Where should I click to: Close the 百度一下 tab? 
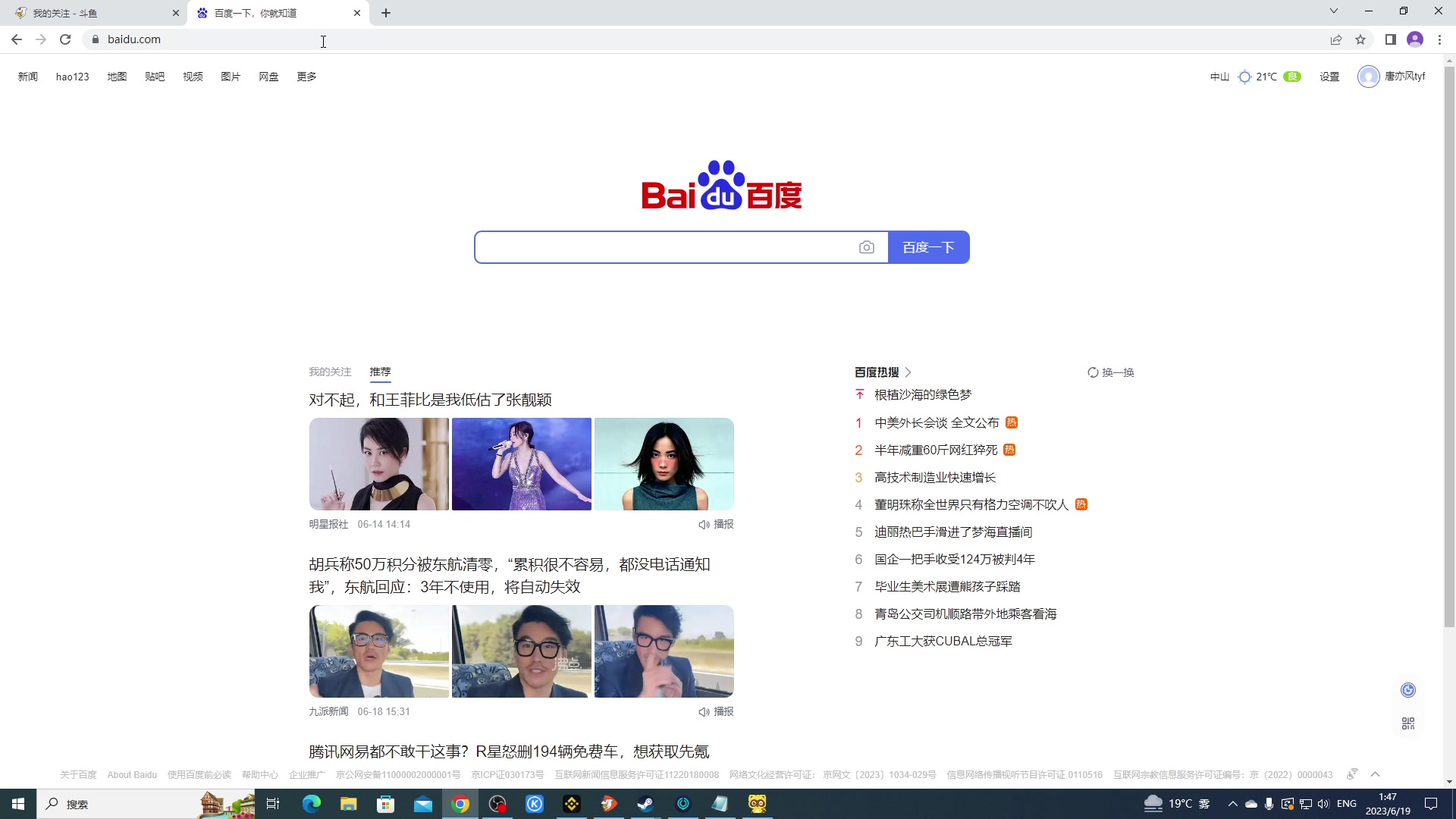[x=357, y=13]
